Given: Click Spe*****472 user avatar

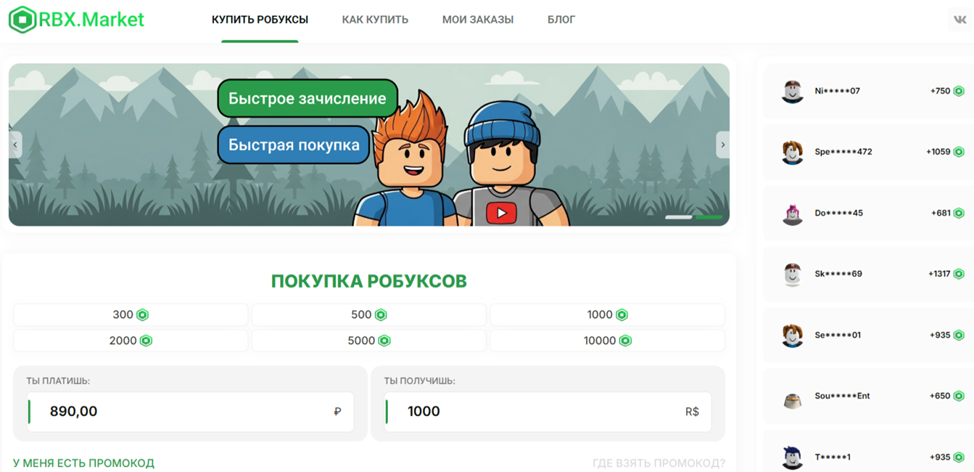Looking at the screenshot, I should pos(793,152).
